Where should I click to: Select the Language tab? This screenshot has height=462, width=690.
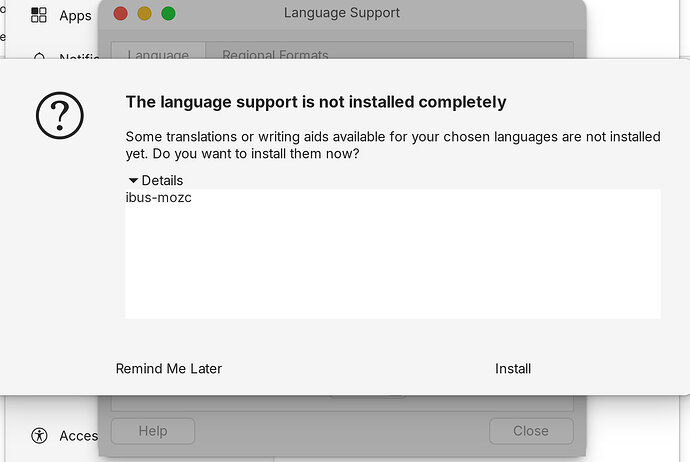click(158, 55)
